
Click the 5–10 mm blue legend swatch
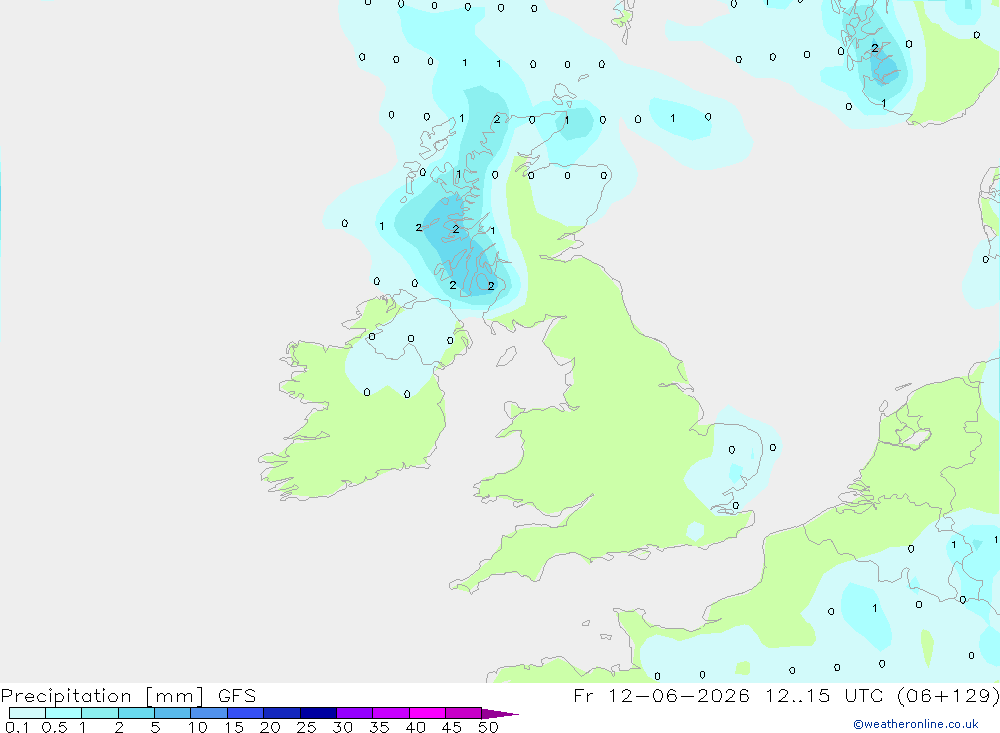172,713
